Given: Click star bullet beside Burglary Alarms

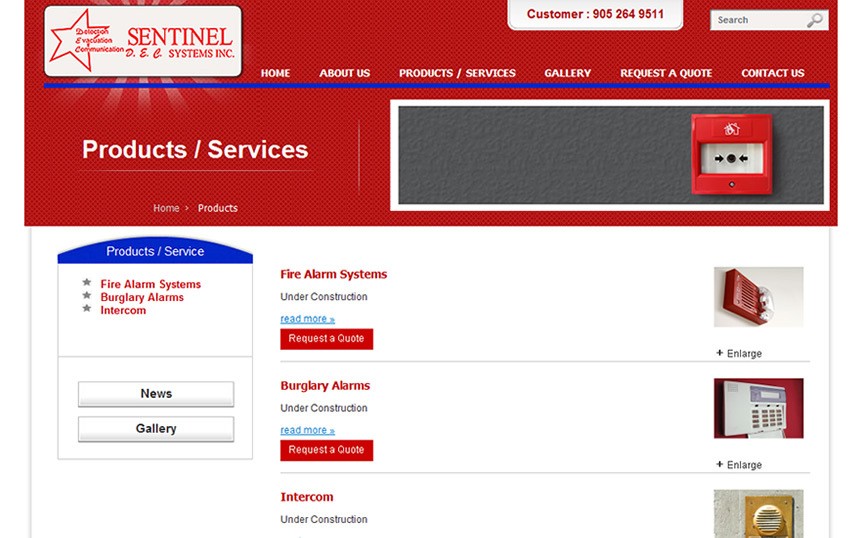Looking at the screenshot, I should (x=87, y=296).
